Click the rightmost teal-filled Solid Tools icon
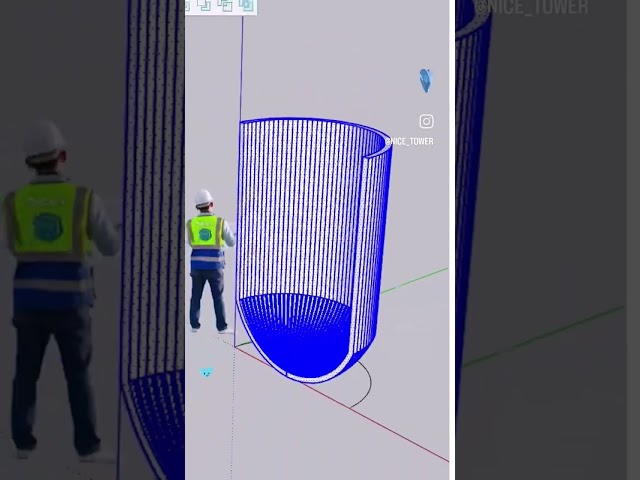 tap(246, 5)
